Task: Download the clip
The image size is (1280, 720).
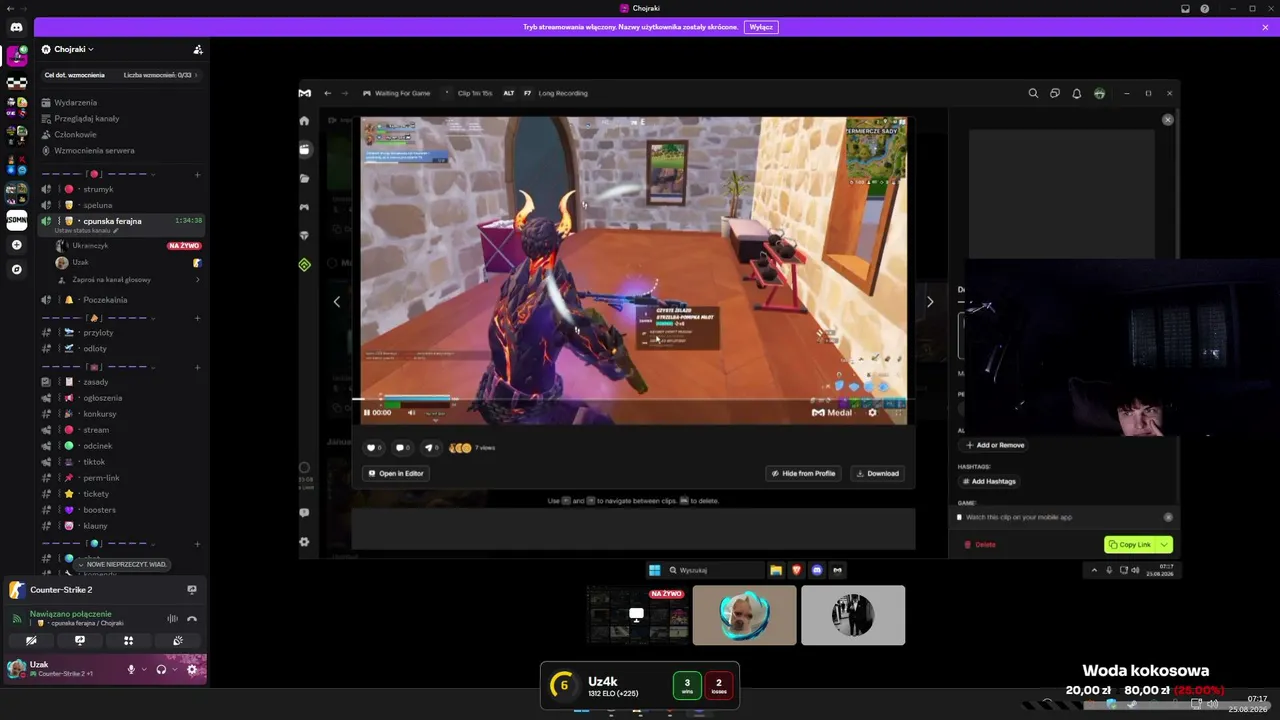Action: (x=878, y=473)
